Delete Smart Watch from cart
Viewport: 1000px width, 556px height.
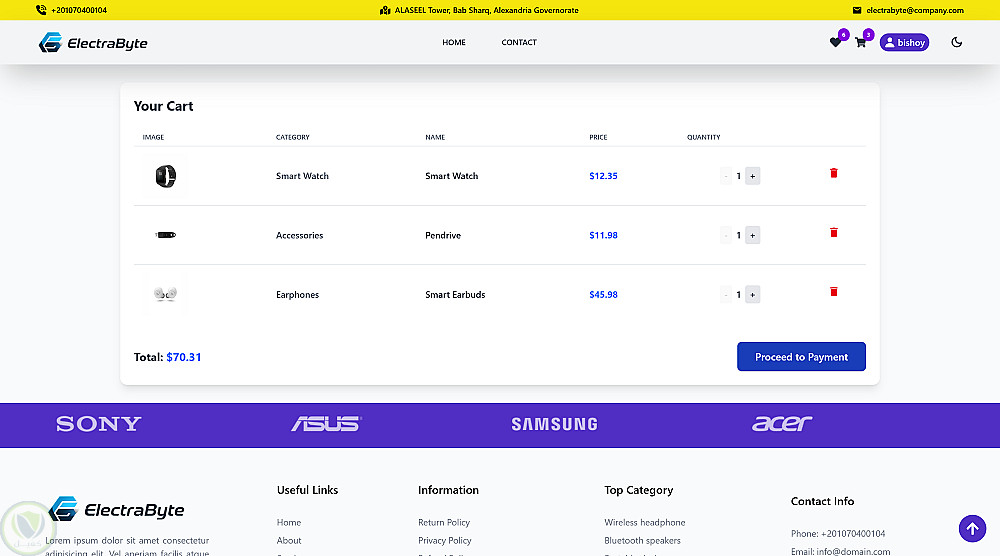coord(834,173)
